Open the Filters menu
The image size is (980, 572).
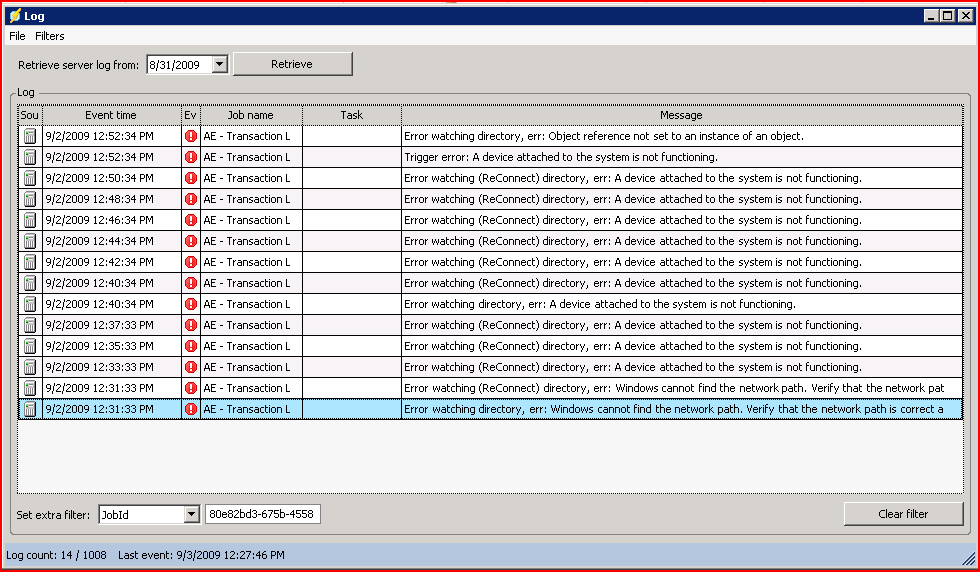tap(50, 36)
